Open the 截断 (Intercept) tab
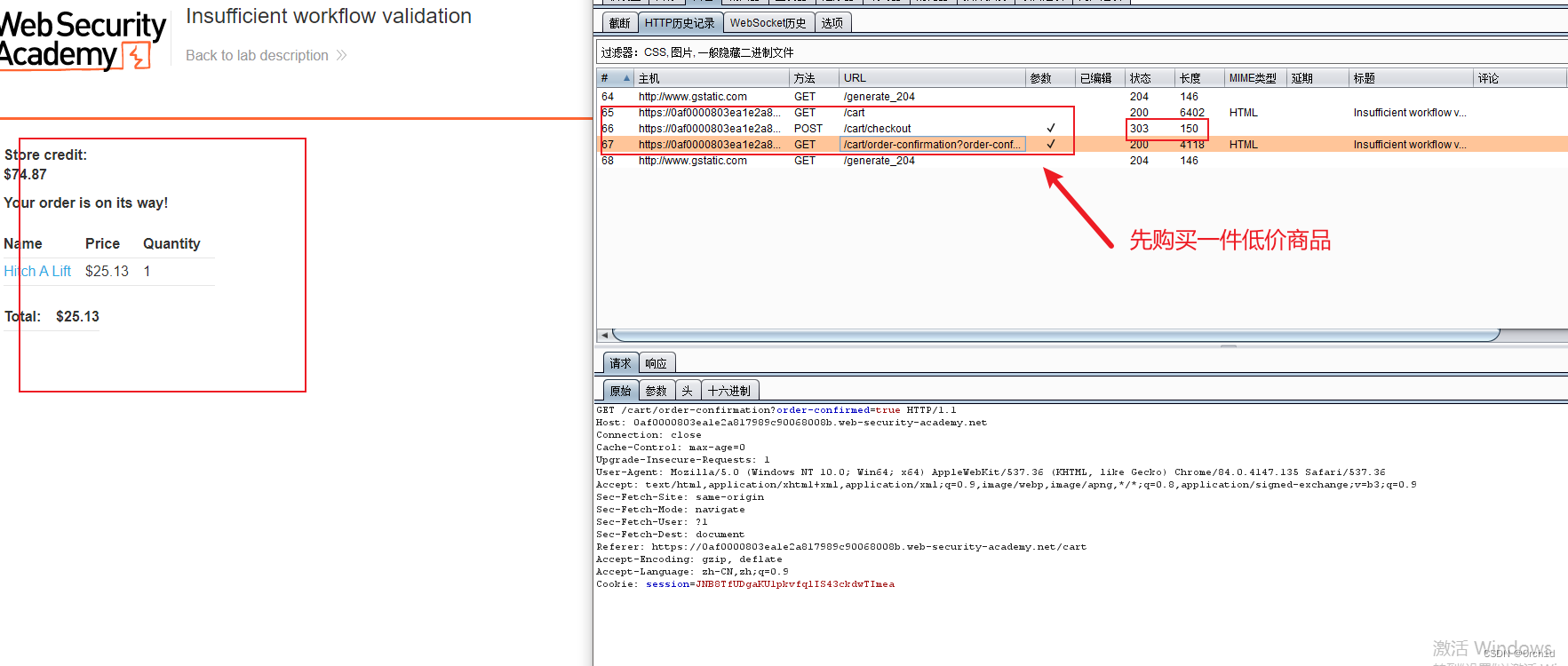The width and height of the screenshot is (1568, 666). click(619, 23)
